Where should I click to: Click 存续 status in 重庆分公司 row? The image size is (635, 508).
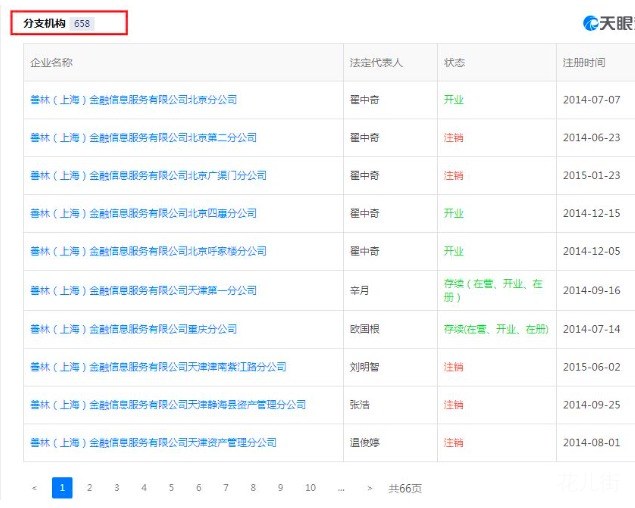pos(496,329)
